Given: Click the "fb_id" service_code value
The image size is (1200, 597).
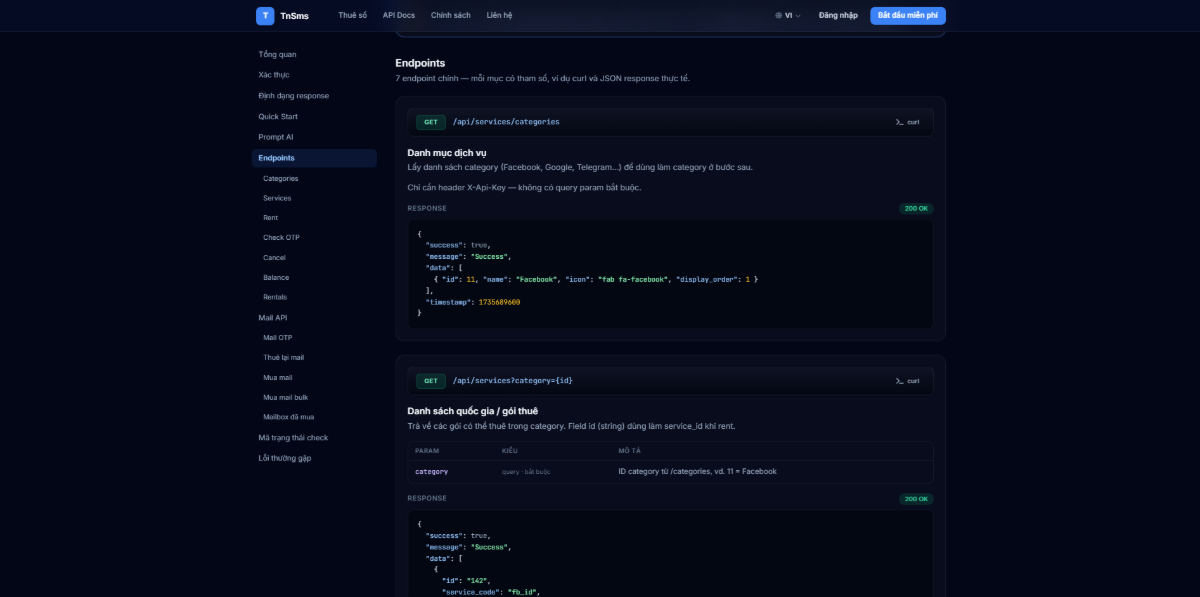Looking at the screenshot, I should click(523, 593).
